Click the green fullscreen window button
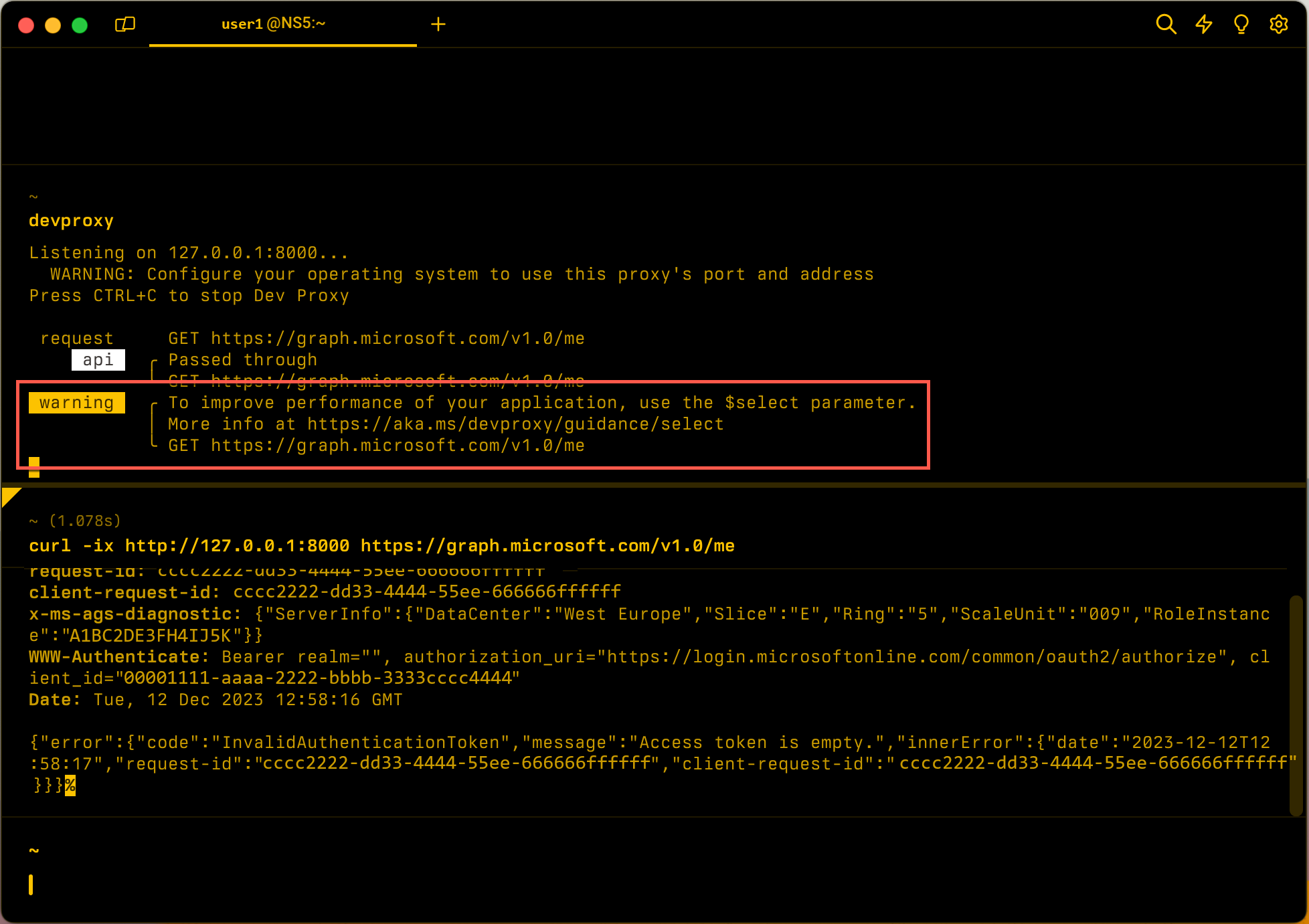The width and height of the screenshot is (1309, 924). [80, 25]
